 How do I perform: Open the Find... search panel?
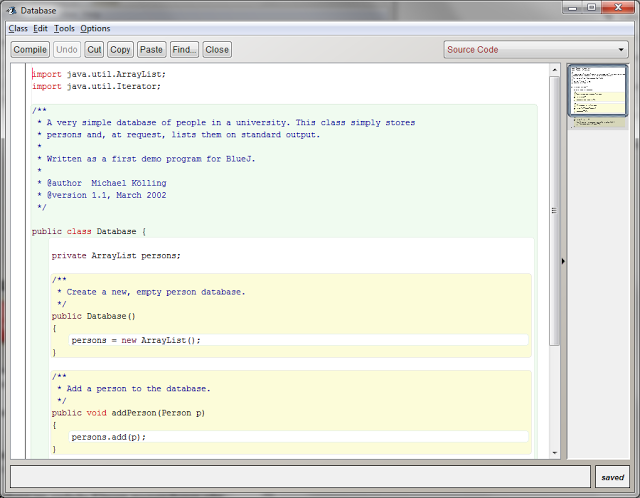click(x=184, y=49)
